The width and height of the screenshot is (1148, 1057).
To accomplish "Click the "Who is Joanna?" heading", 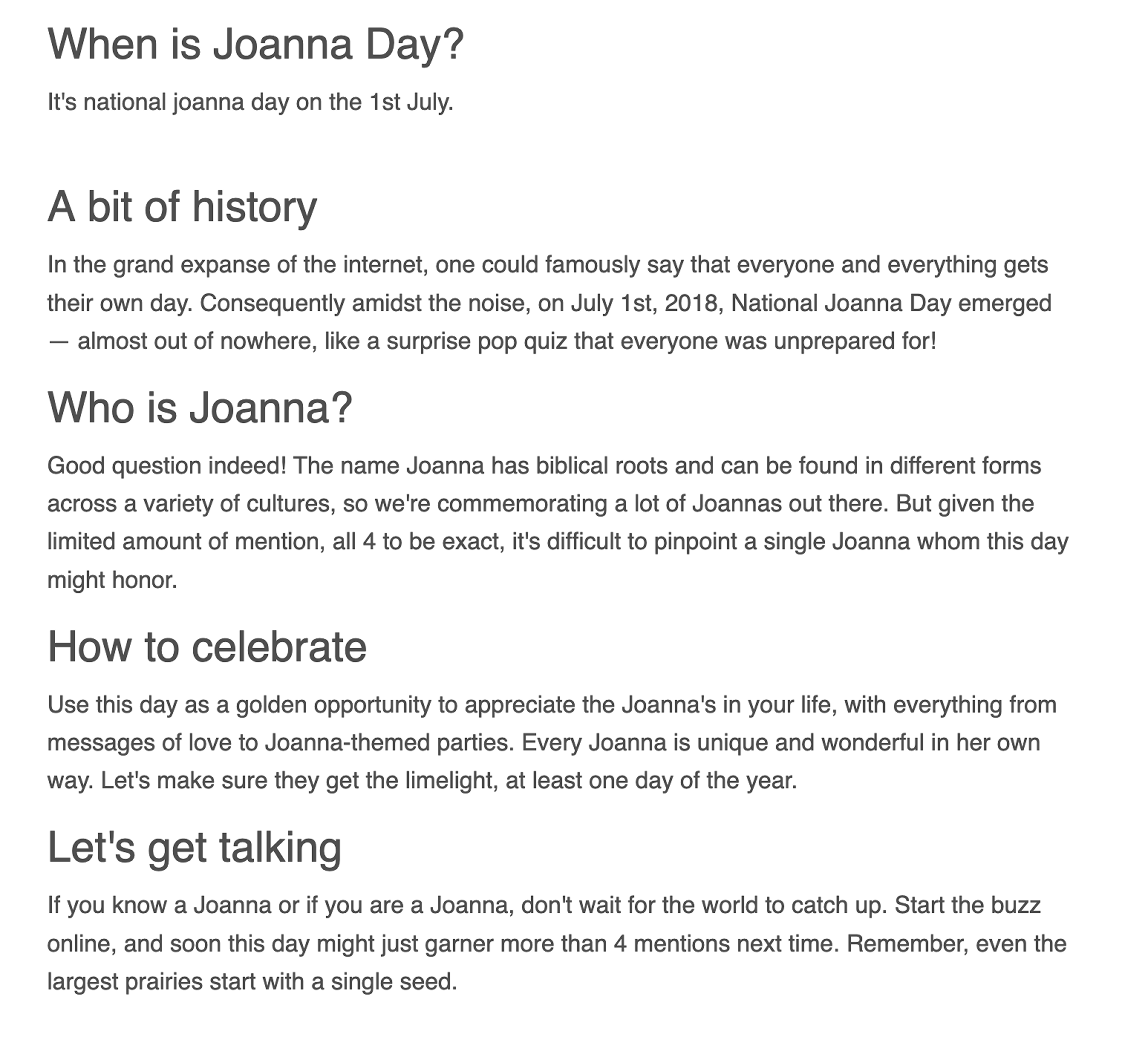I will point(200,408).
